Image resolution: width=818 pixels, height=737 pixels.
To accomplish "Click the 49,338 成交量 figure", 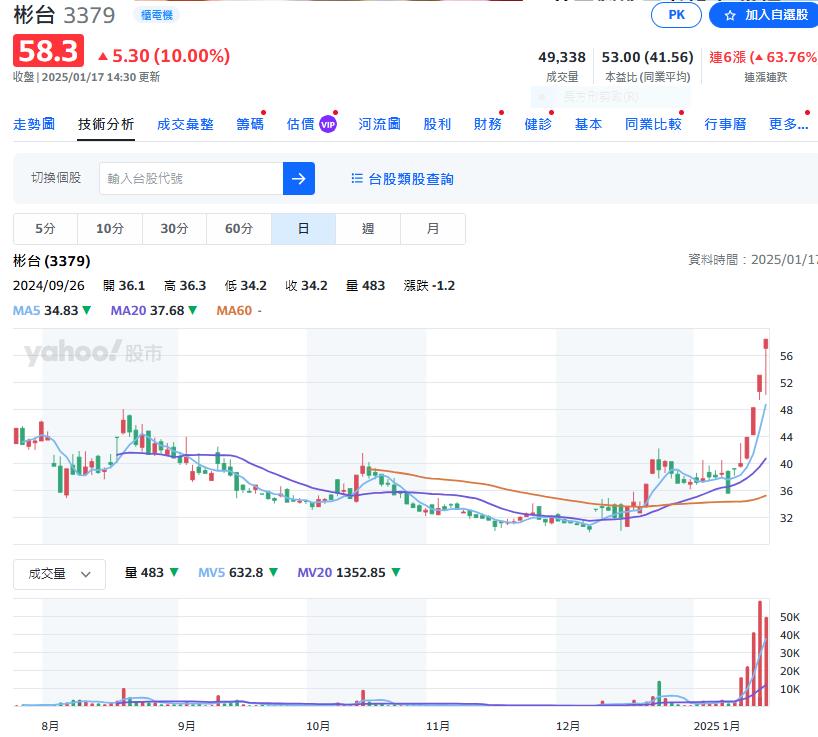I will point(562,57).
